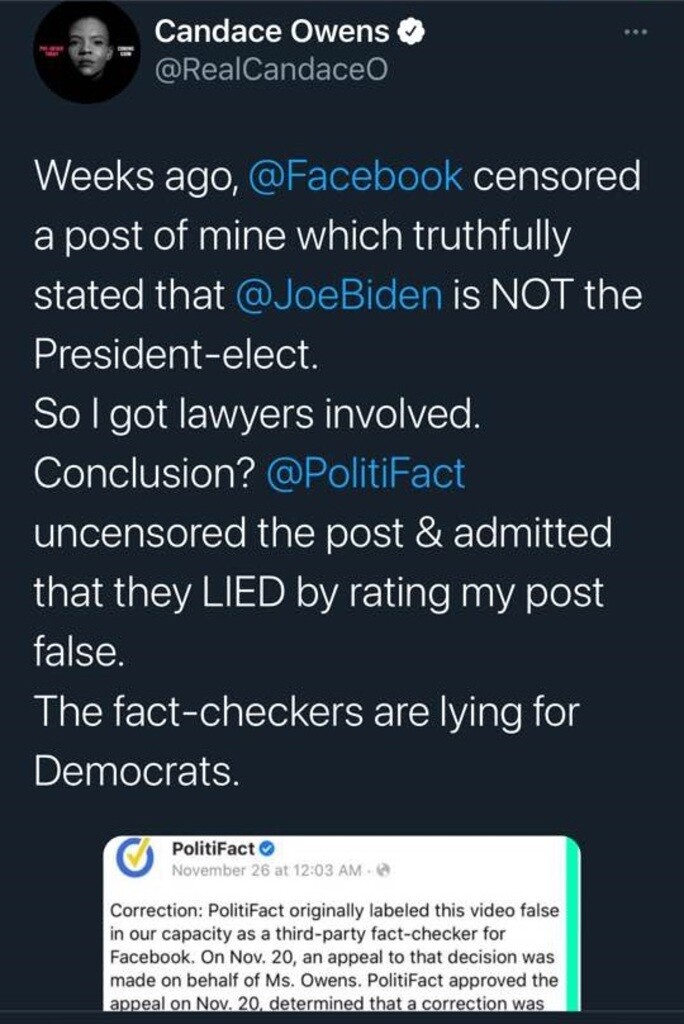Image resolution: width=684 pixels, height=1024 pixels.
Task: Click the line "So I got lawyers involved."
Action: coord(257,414)
